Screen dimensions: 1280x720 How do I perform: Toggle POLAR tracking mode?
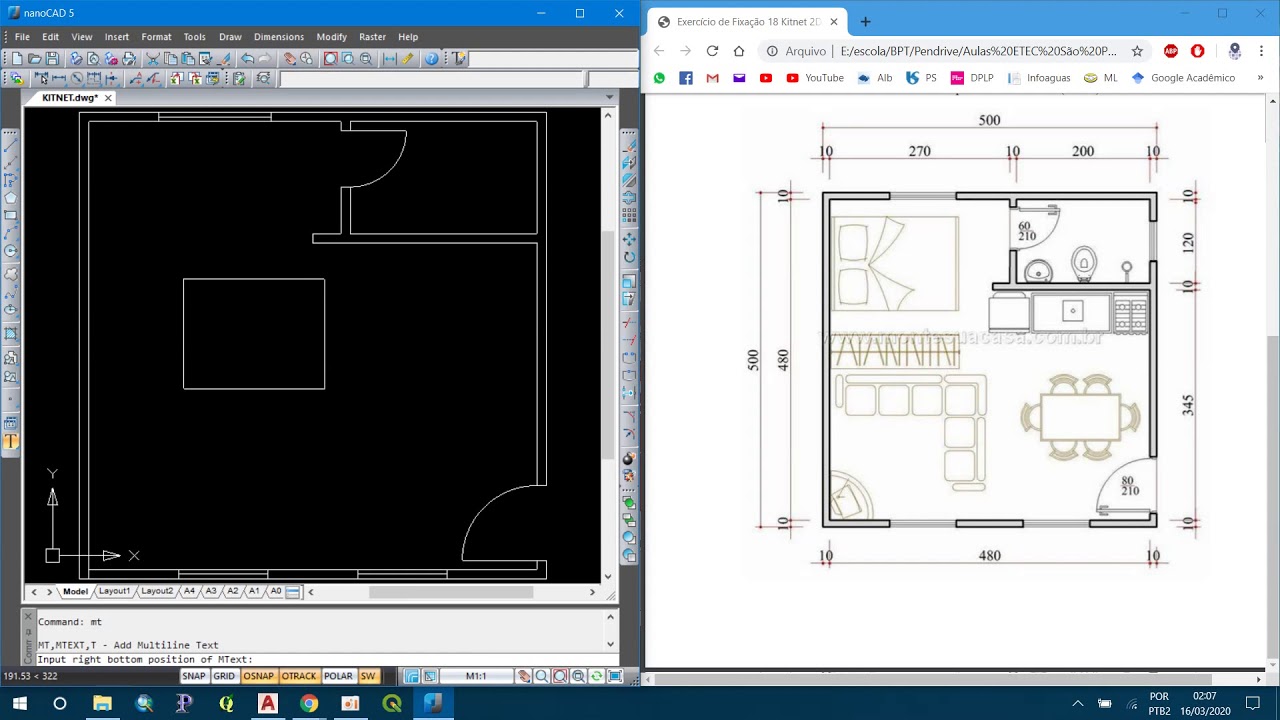coord(338,676)
